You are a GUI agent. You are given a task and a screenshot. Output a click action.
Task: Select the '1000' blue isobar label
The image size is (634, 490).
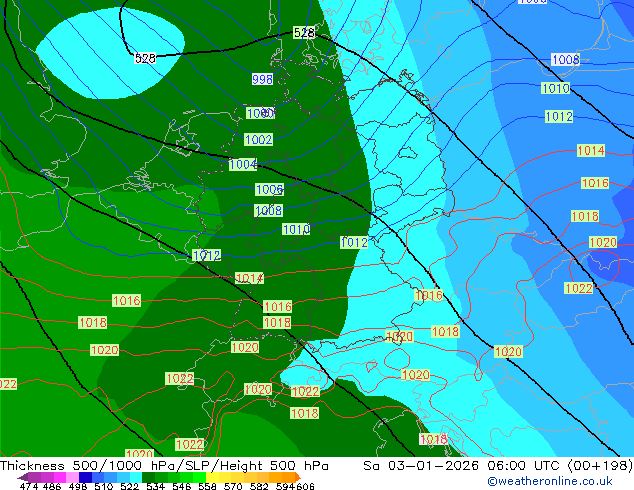pos(260,113)
